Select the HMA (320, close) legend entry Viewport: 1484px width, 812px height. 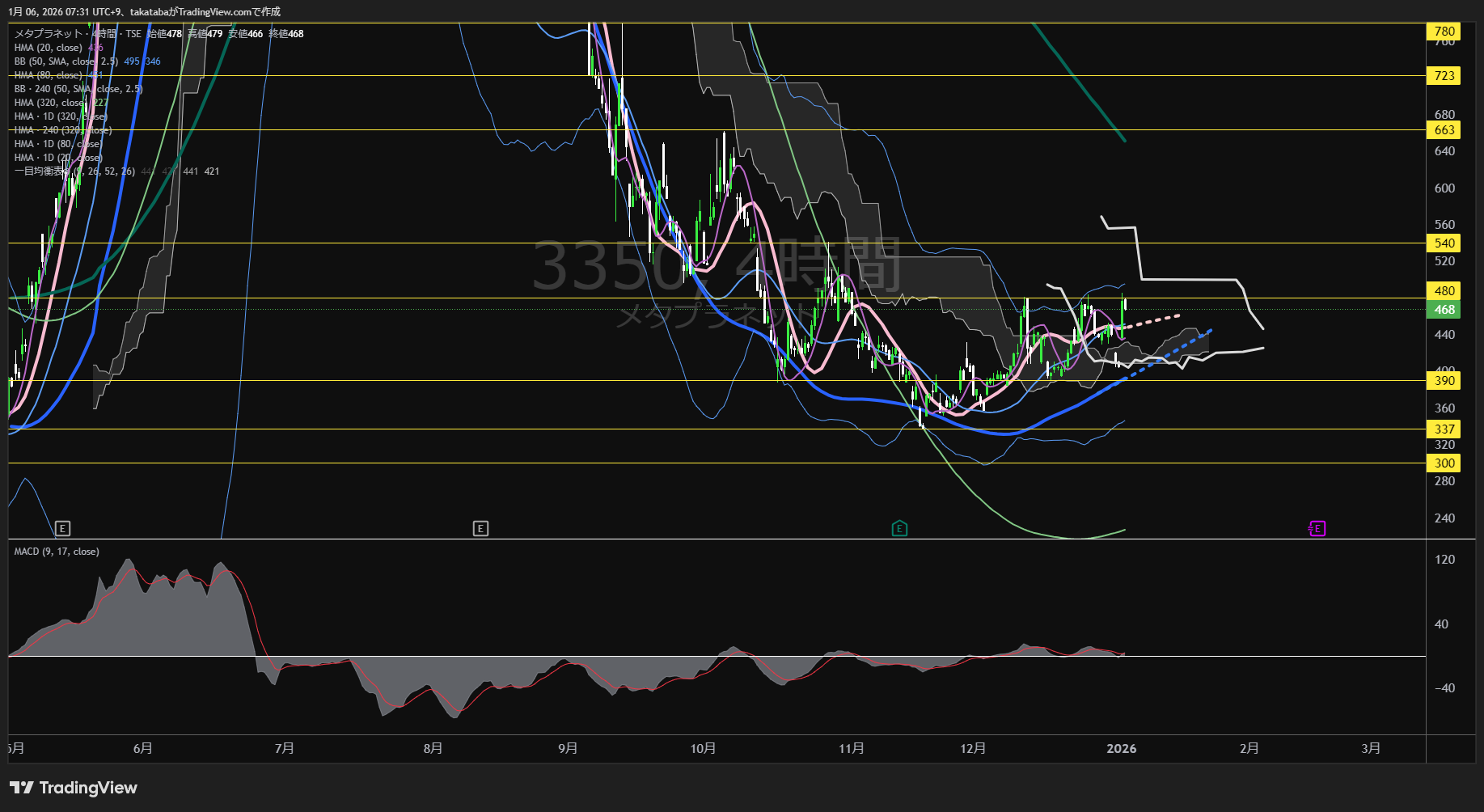point(50,103)
